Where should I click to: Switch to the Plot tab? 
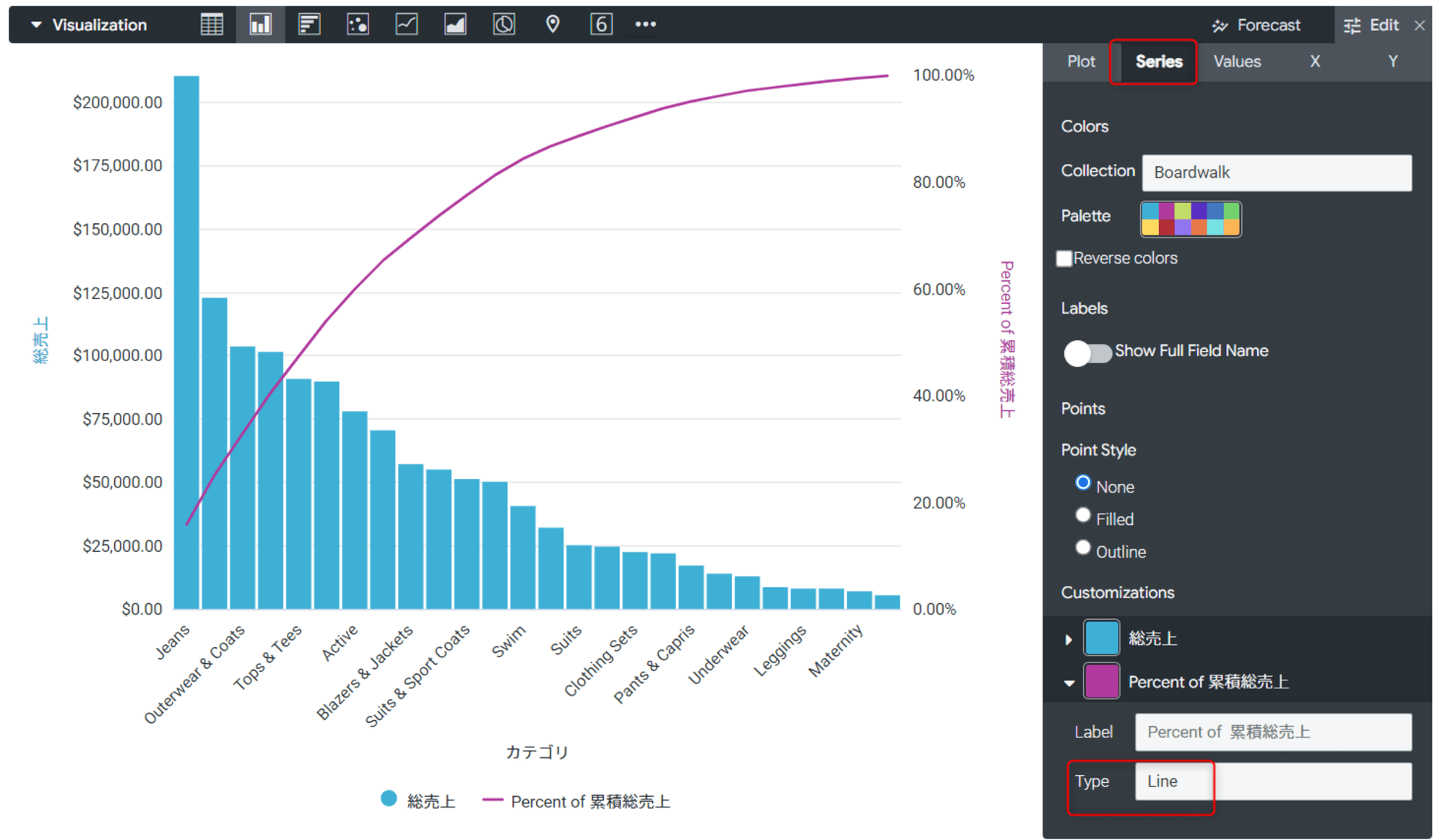(1081, 62)
